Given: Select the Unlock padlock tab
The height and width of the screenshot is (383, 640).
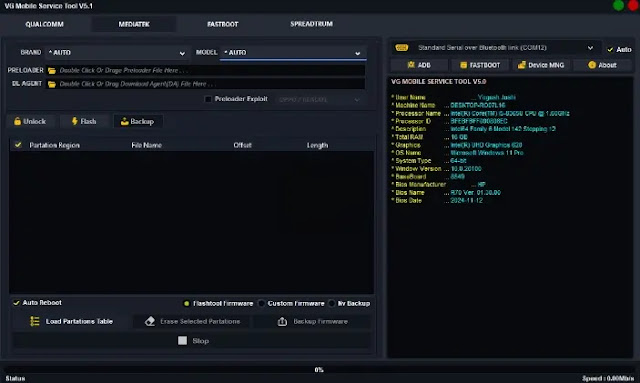Looking at the screenshot, I should tap(29, 121).
